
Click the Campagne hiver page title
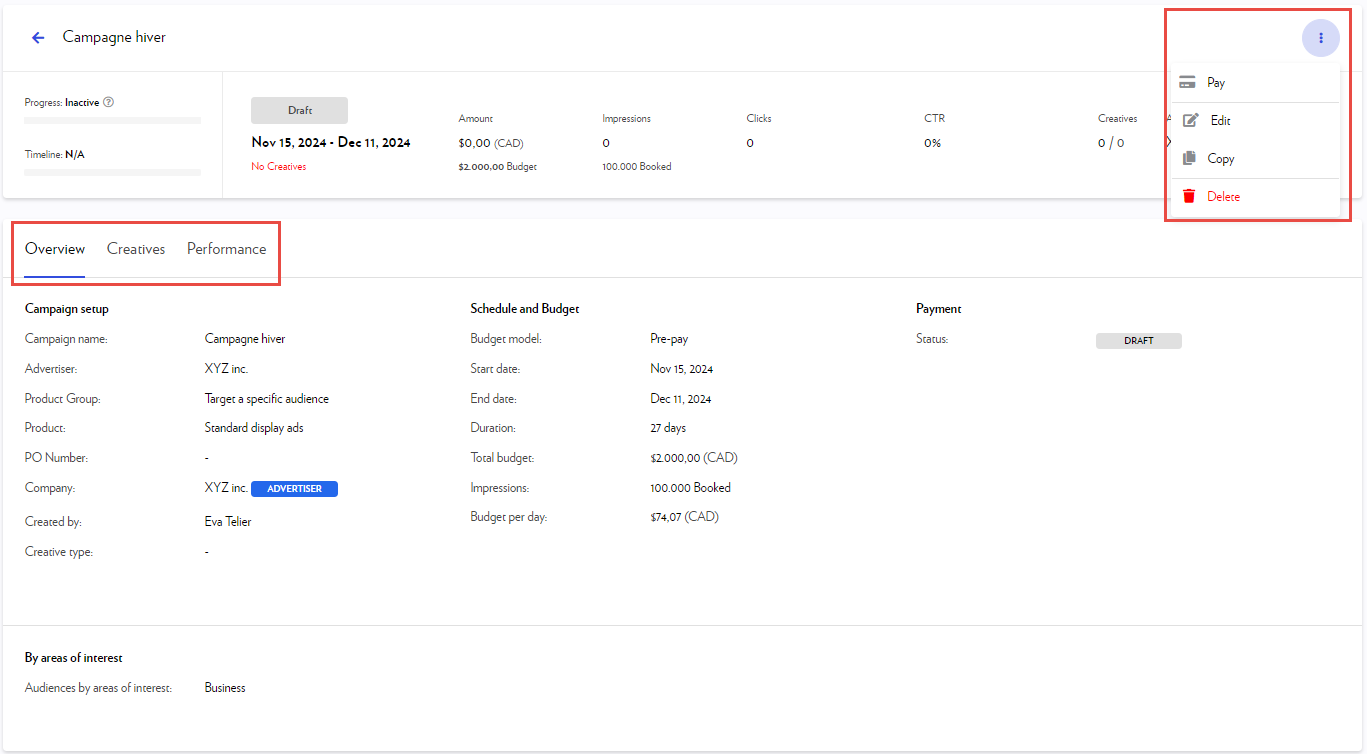[x=114, y=37]
